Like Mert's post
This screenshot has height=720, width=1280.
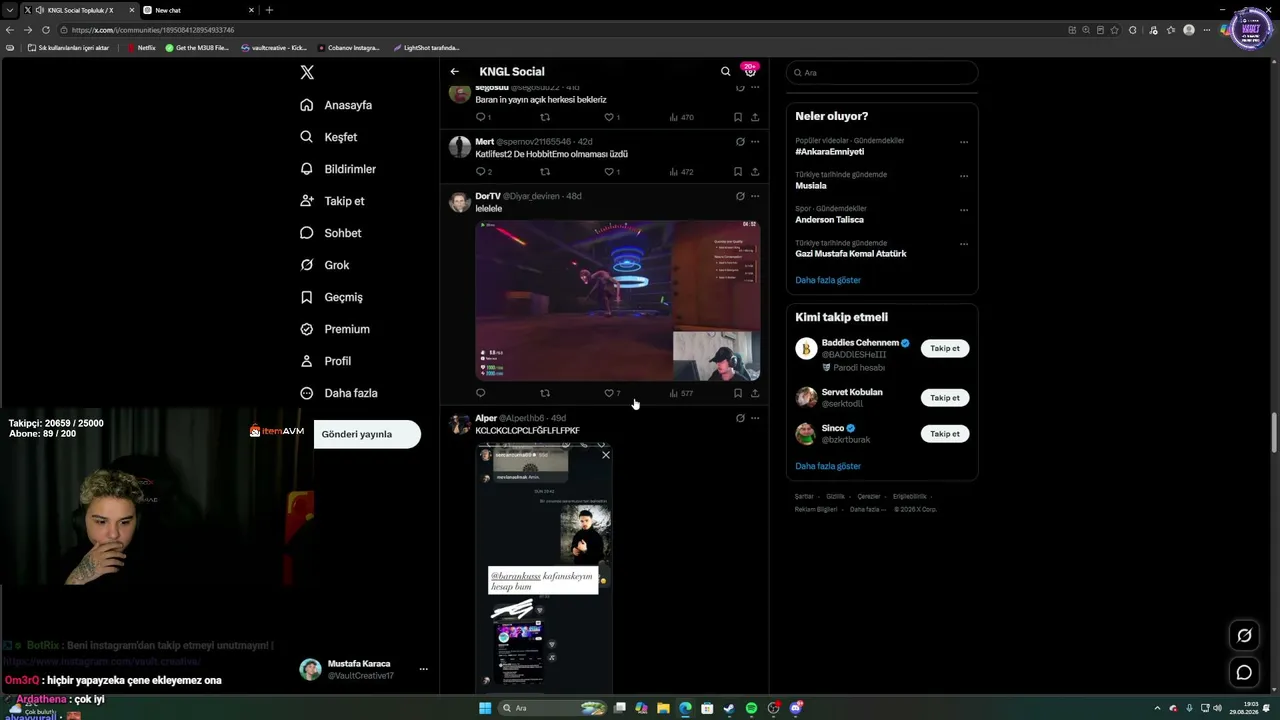tap(609, 172)
